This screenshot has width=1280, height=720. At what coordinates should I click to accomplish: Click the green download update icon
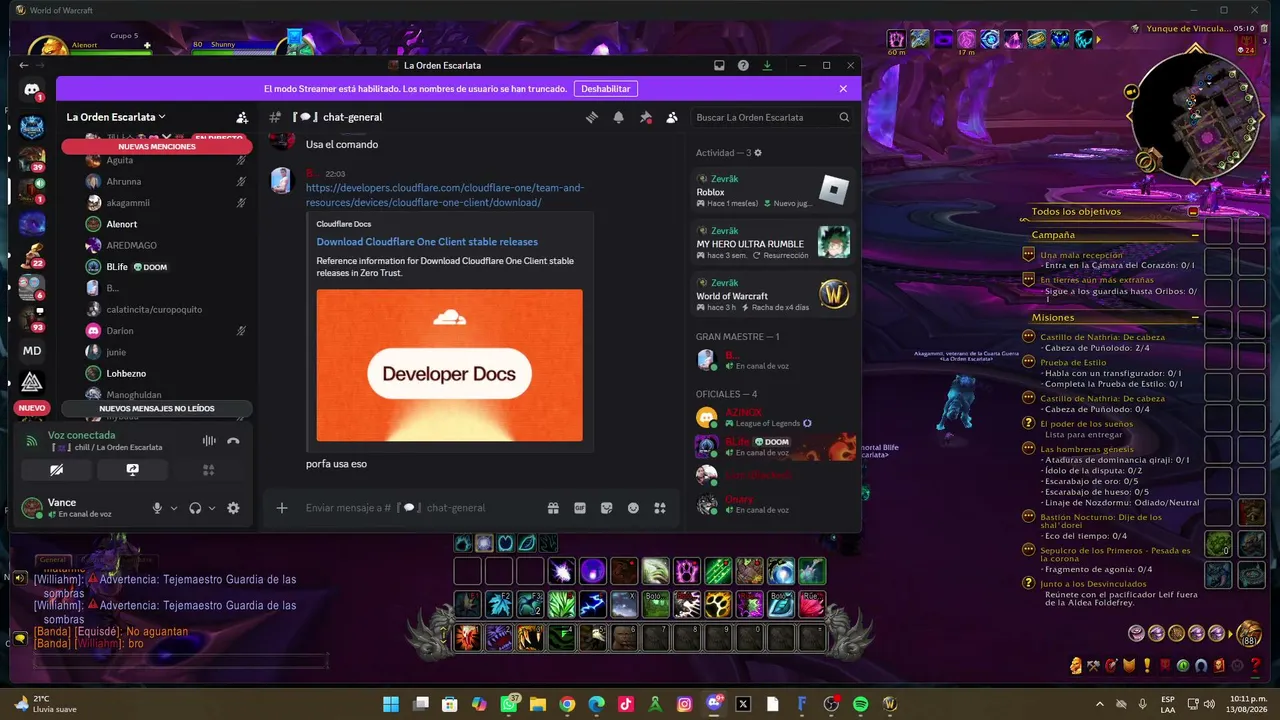(767, 65)
